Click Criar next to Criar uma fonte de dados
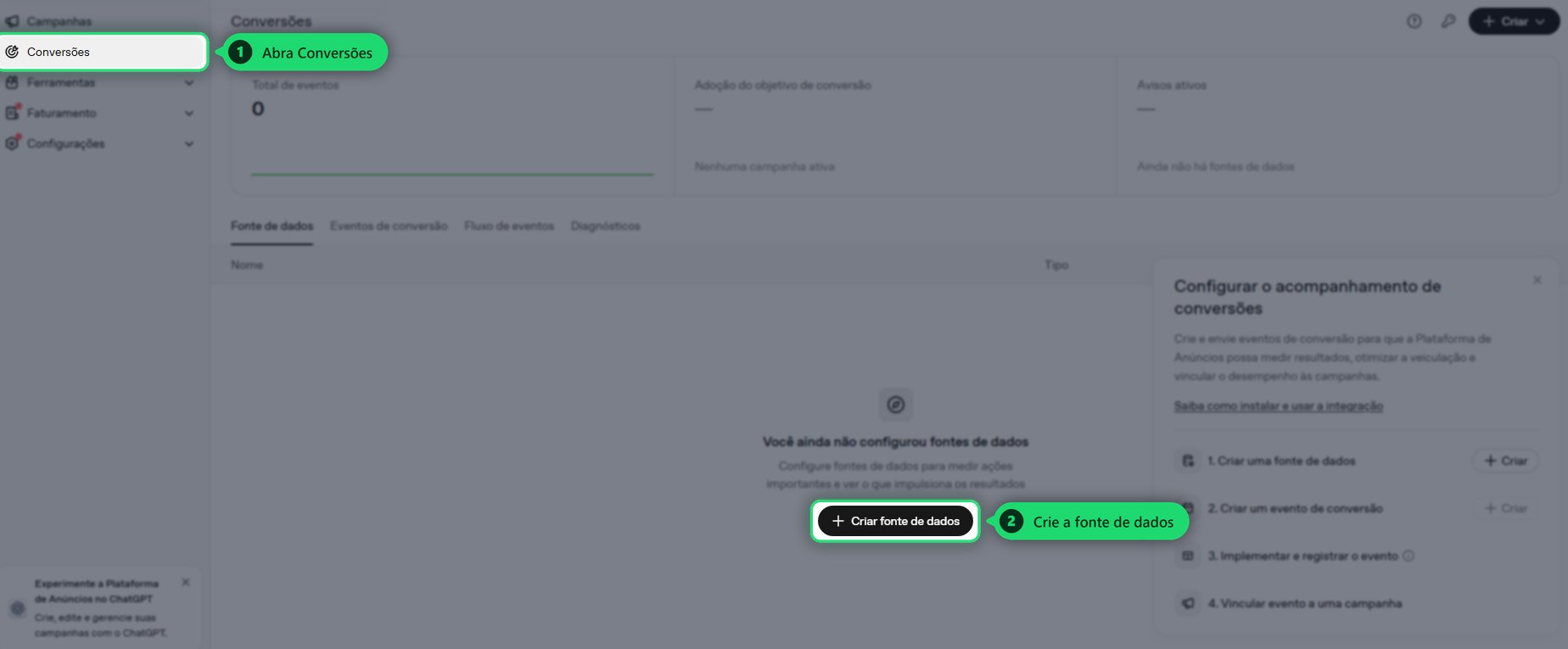1568x649 pixels. pos(1505,461)
